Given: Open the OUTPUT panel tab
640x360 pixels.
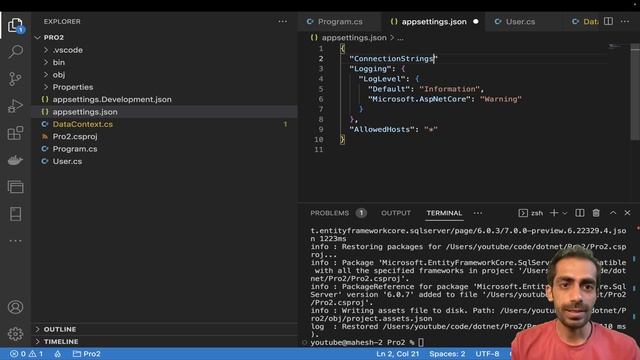Looking at the screenshot, I should (x=396, y=213).
